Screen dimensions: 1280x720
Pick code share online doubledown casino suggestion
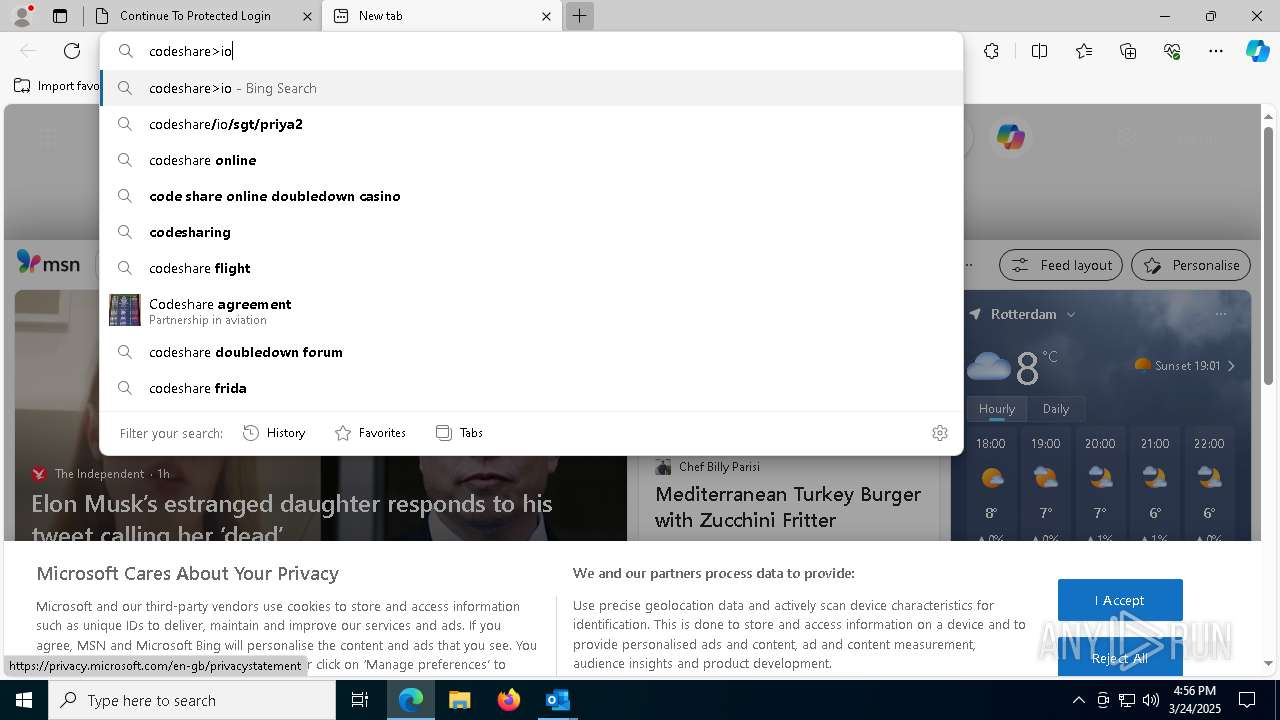[x=531, y=196]
